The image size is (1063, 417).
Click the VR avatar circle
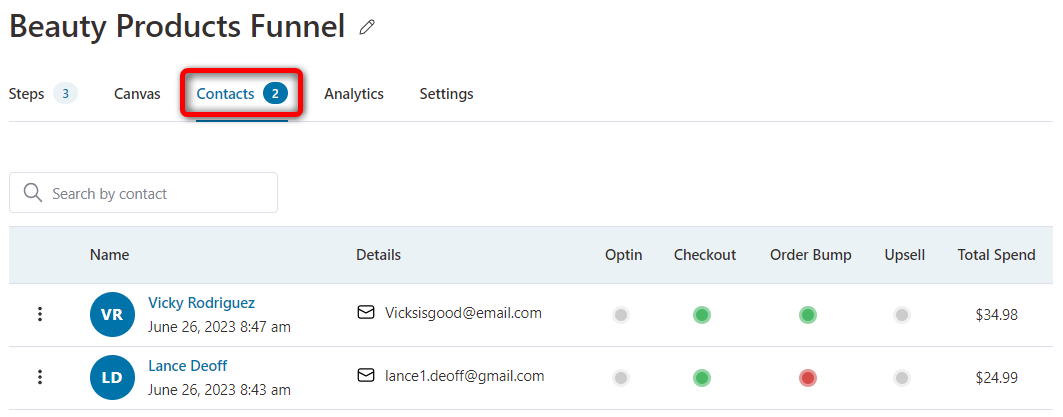(x=112, y=315)
